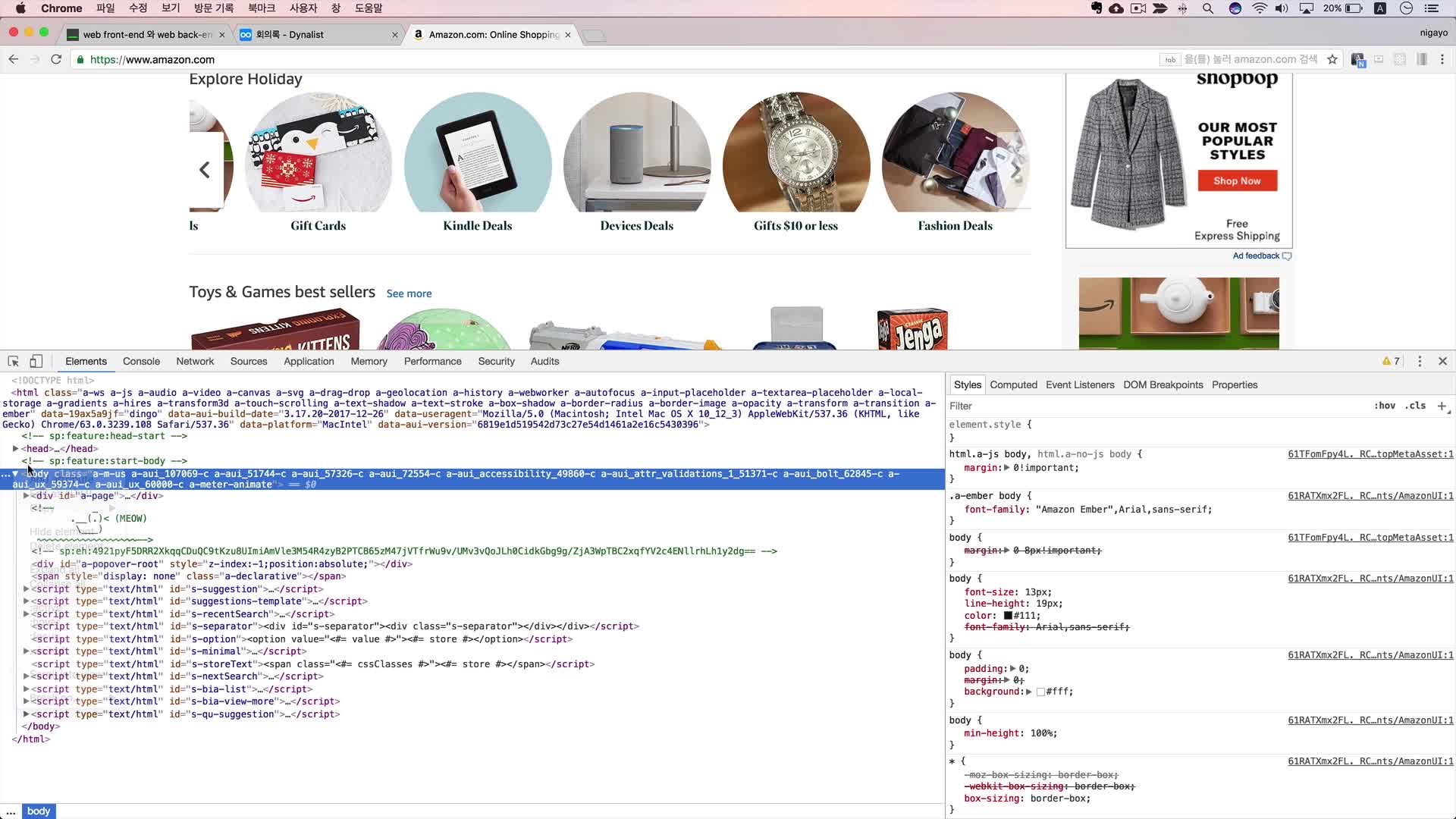Open the Performance tab
This screenshot has height=819, width=1456.
click(432, 362)
